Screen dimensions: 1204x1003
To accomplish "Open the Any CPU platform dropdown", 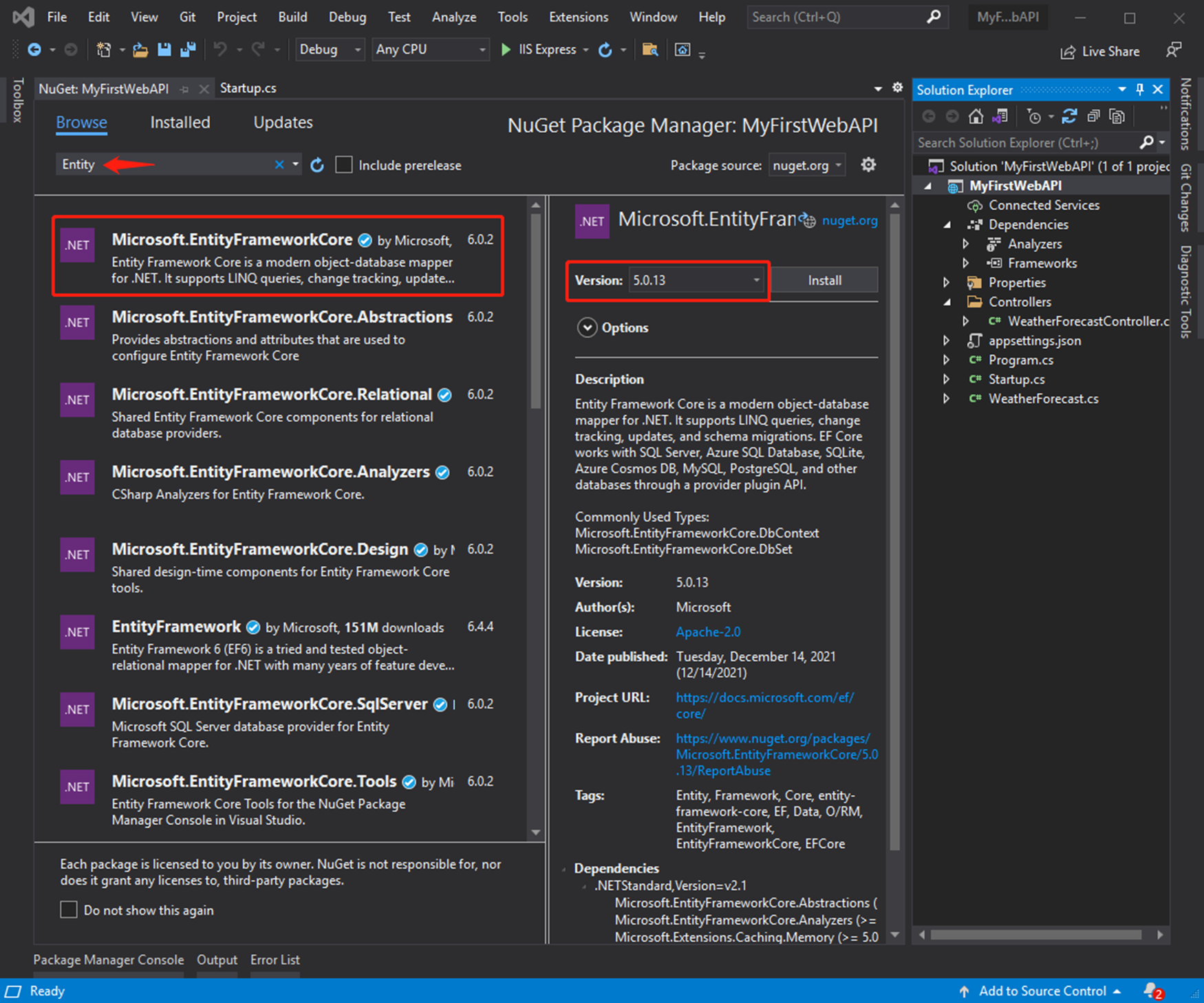I will 430,50.
